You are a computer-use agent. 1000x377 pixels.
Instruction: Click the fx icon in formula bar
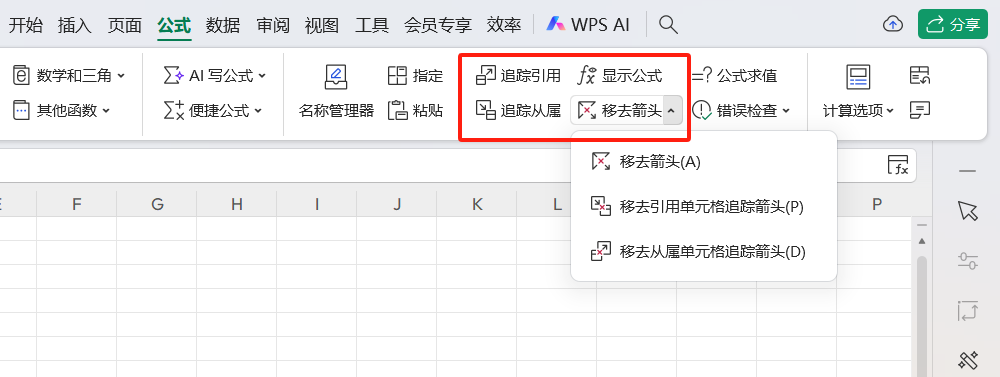pyautogui.click(x=899, y=165)
